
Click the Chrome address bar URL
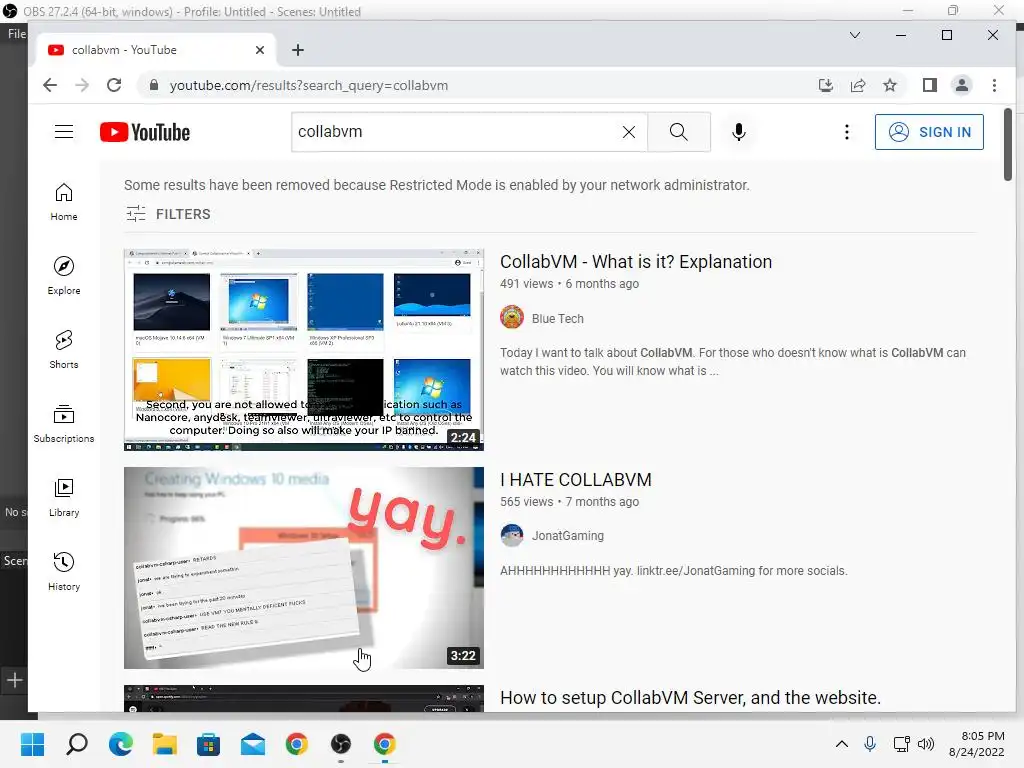click(x=309, y=86)
